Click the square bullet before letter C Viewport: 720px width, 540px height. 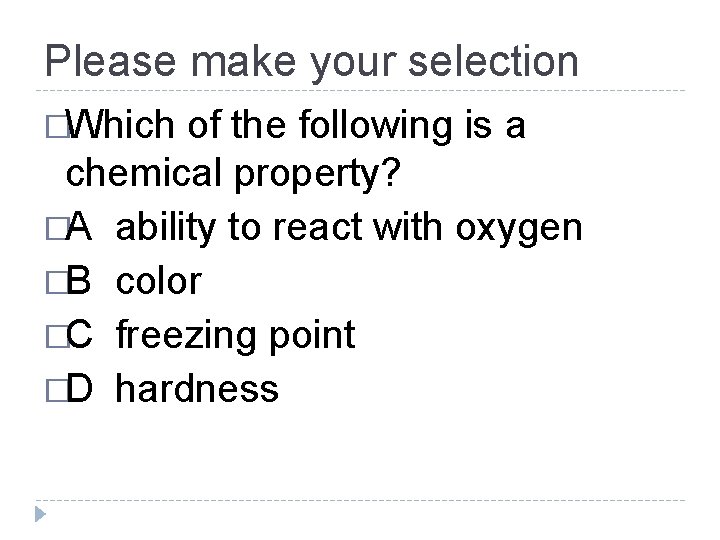[x=53, y=335]
